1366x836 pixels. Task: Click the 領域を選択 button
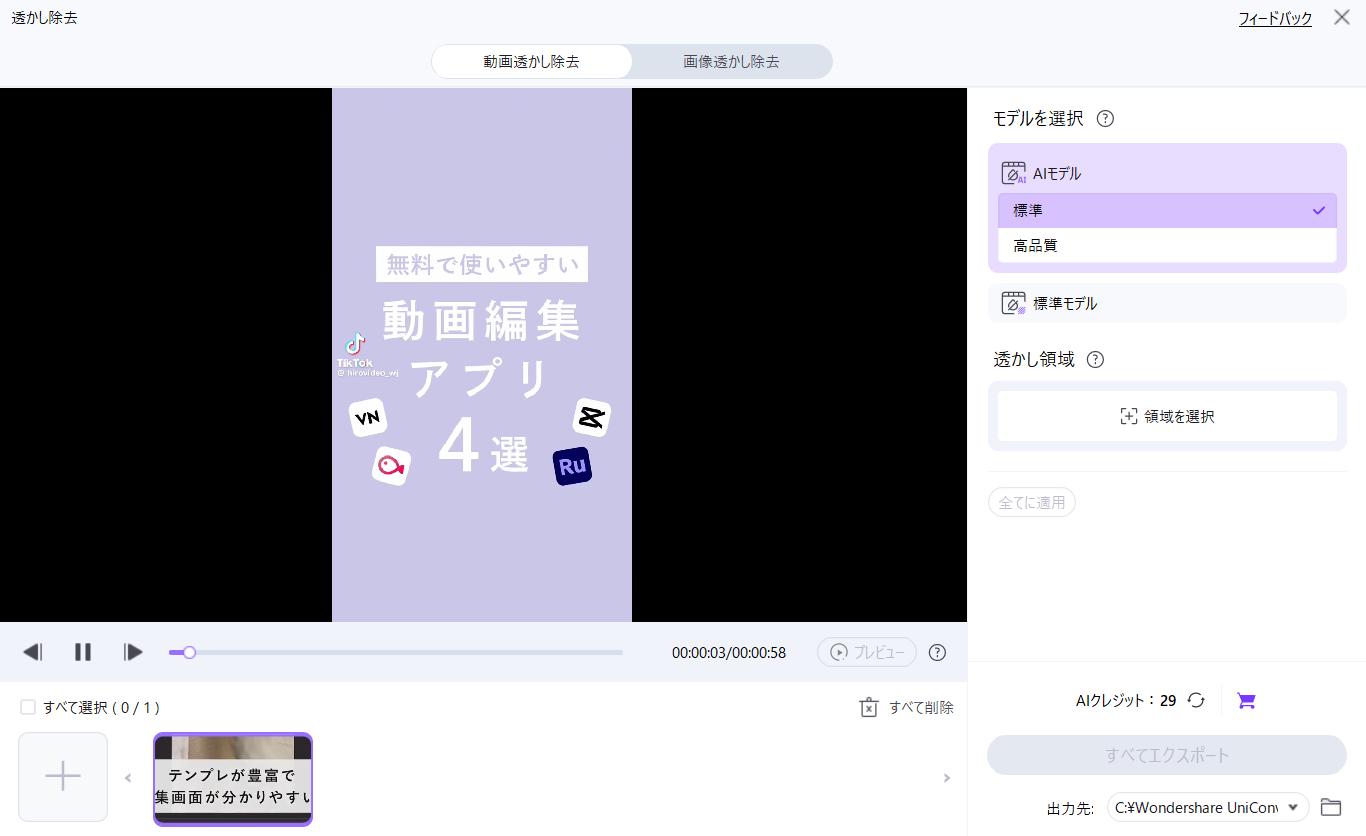(x=1167, y=416)
